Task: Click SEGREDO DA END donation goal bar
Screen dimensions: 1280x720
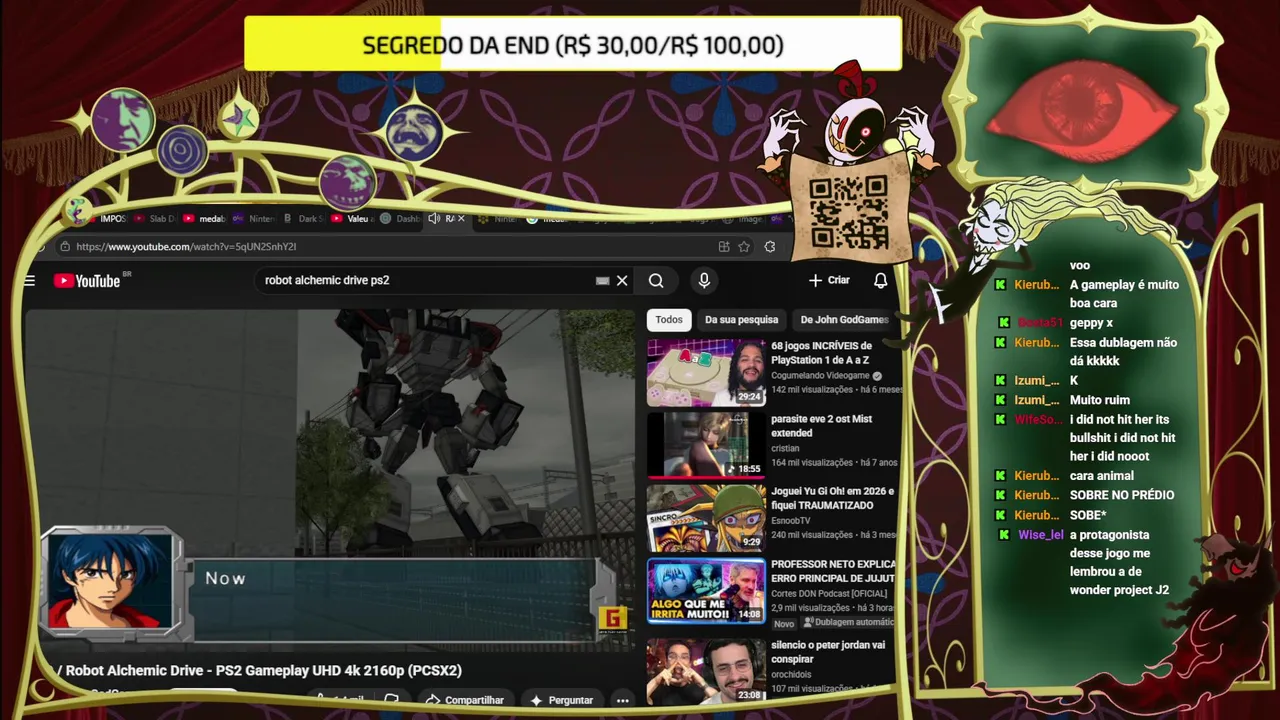Action: (573, 45)
